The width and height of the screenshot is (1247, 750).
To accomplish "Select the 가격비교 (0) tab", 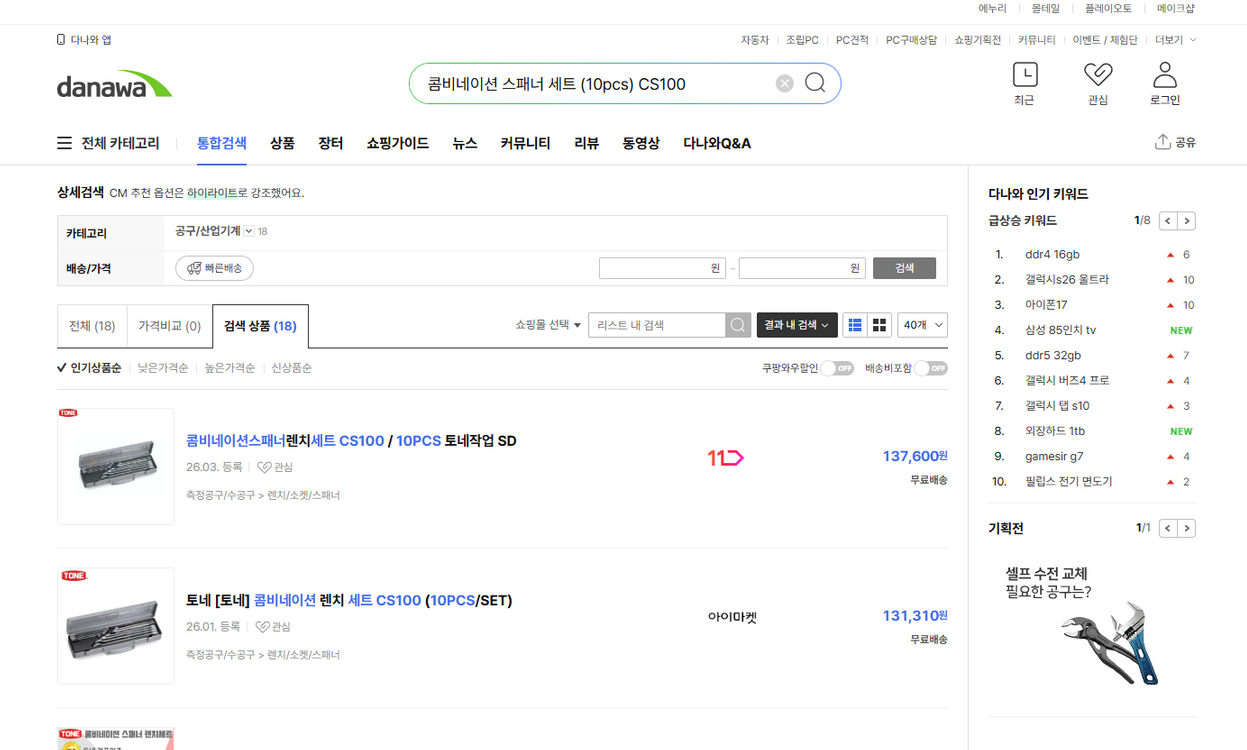I will 170,326.
